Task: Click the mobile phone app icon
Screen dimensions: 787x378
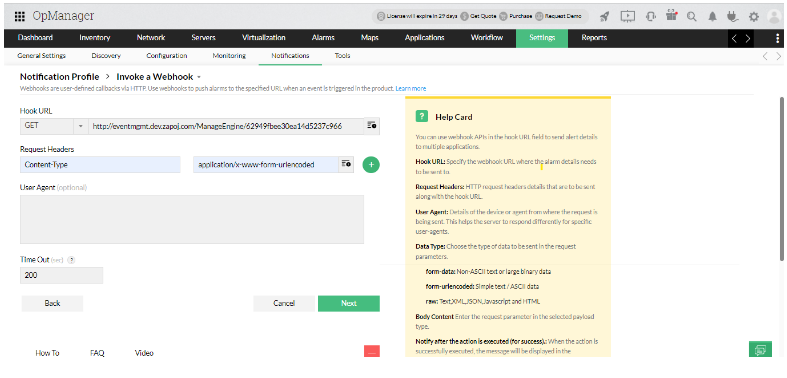Action: tap(651, 17)
